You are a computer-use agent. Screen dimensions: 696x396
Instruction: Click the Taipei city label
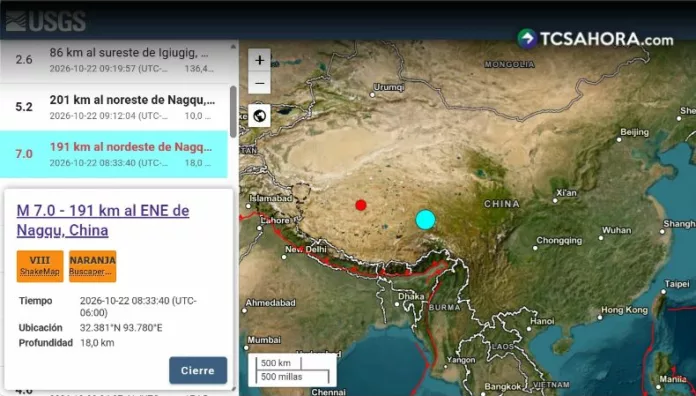[x=677, y=284]
